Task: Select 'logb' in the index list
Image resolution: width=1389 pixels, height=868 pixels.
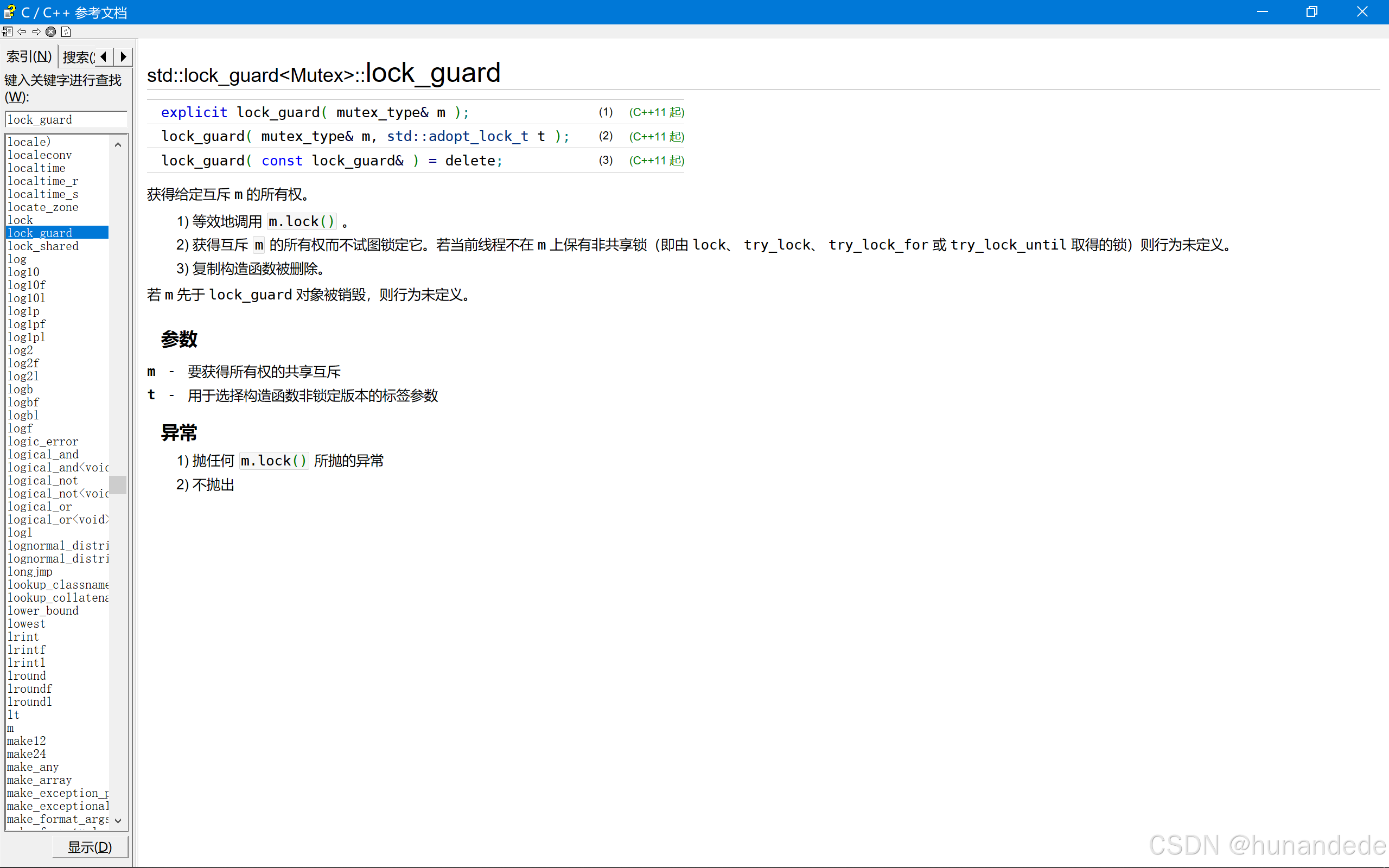Action: pos(20,389)
